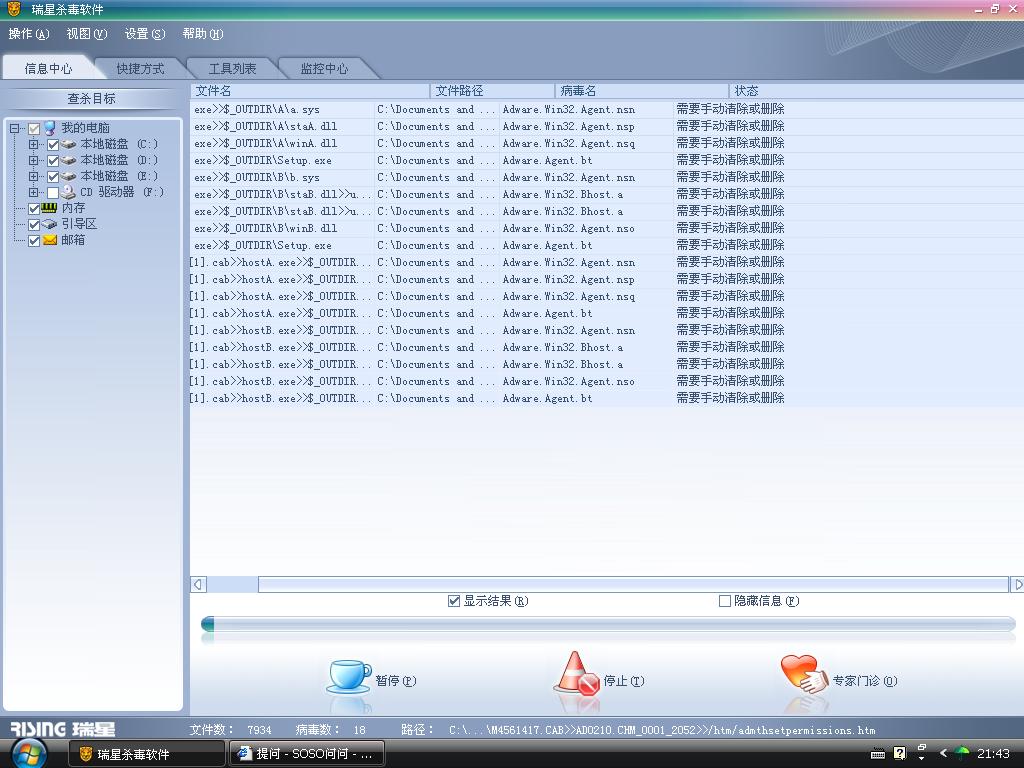1024x768 pixels.
Task: Click the taskbar clock showing 21:43
Action: [x=993, y=754]
